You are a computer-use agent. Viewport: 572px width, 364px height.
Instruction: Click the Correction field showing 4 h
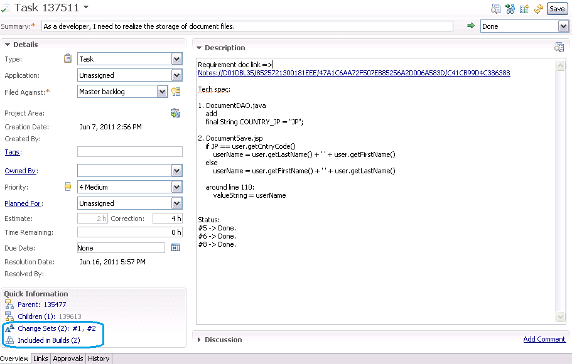coord(167,218)
